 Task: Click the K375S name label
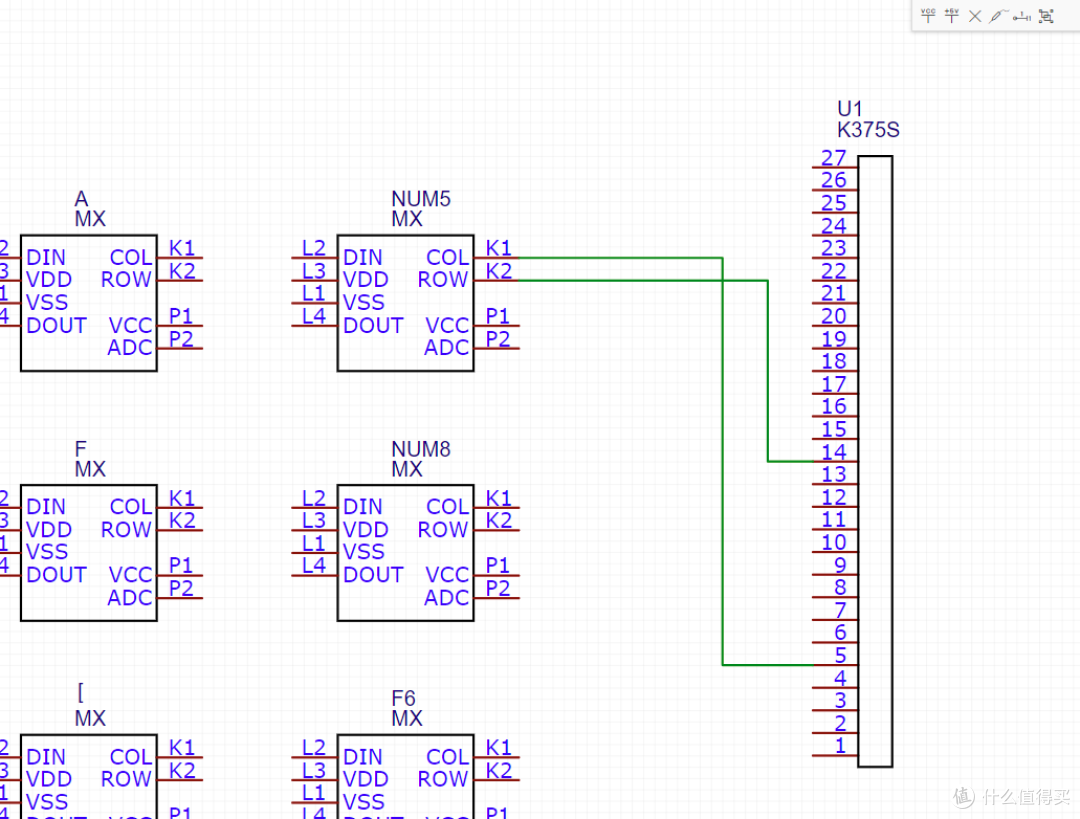coord(868,130)
